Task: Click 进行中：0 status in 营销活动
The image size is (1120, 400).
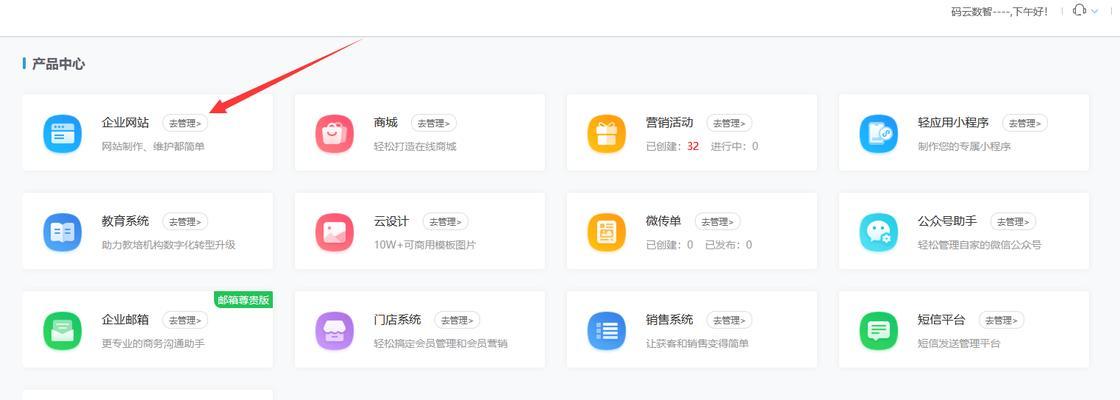Action: [x=735, y=146]
